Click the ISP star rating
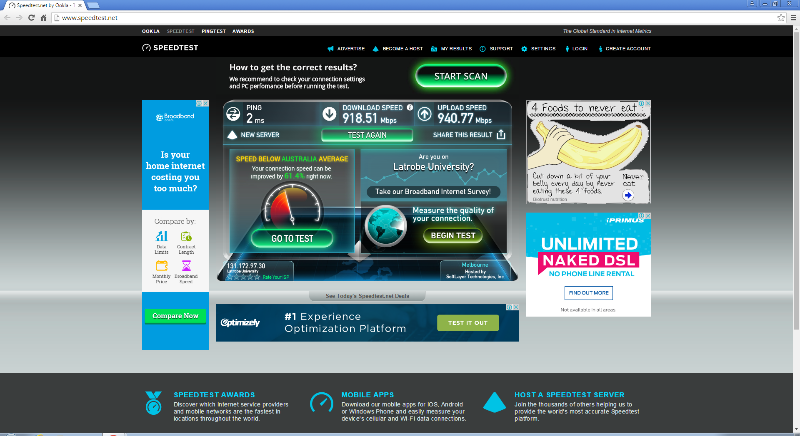Viewport: 800px width, 436px height. pyautogui.click(x=243, y=277)
